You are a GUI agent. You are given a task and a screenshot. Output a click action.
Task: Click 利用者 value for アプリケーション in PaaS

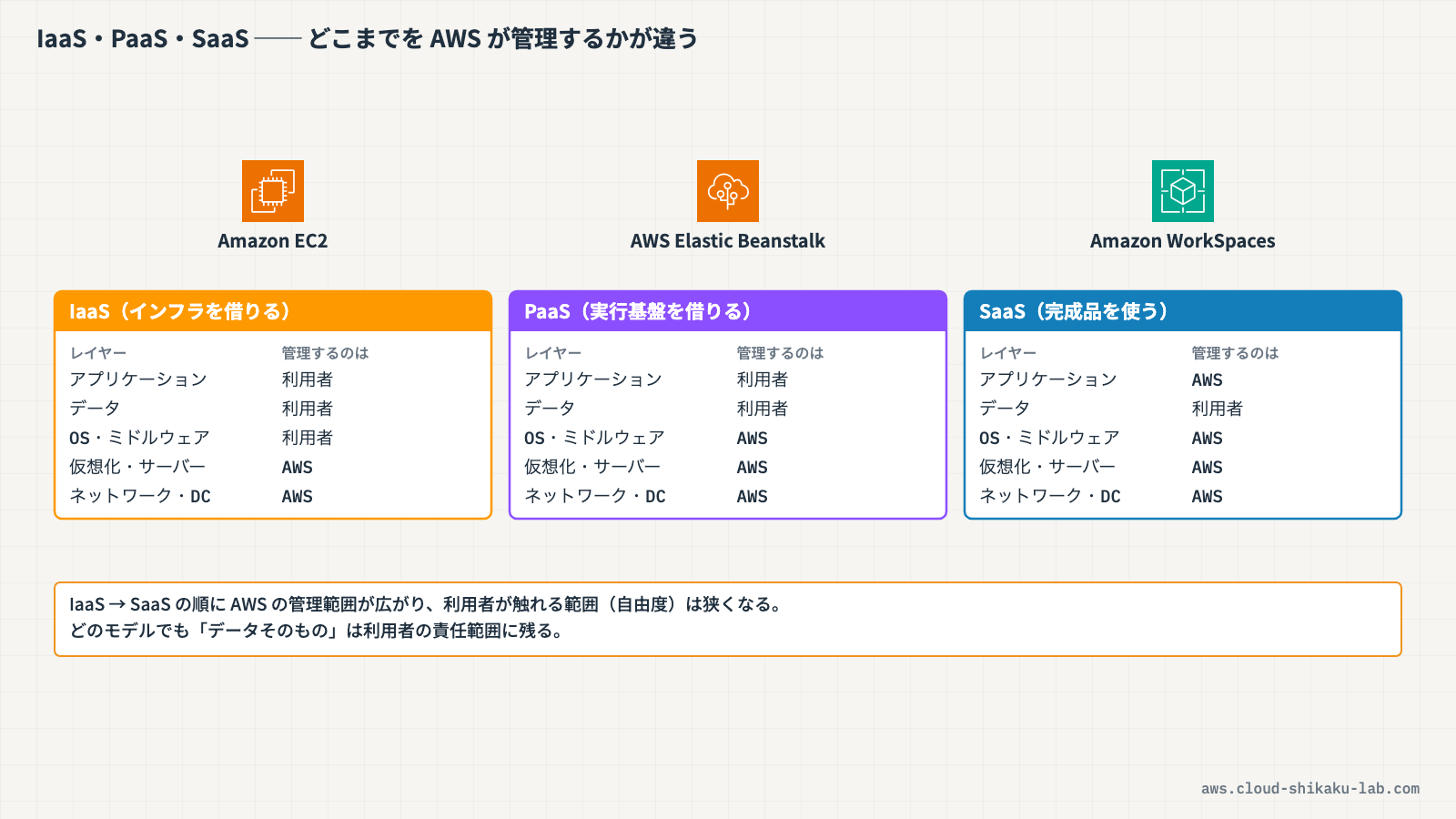click(763, 379)
